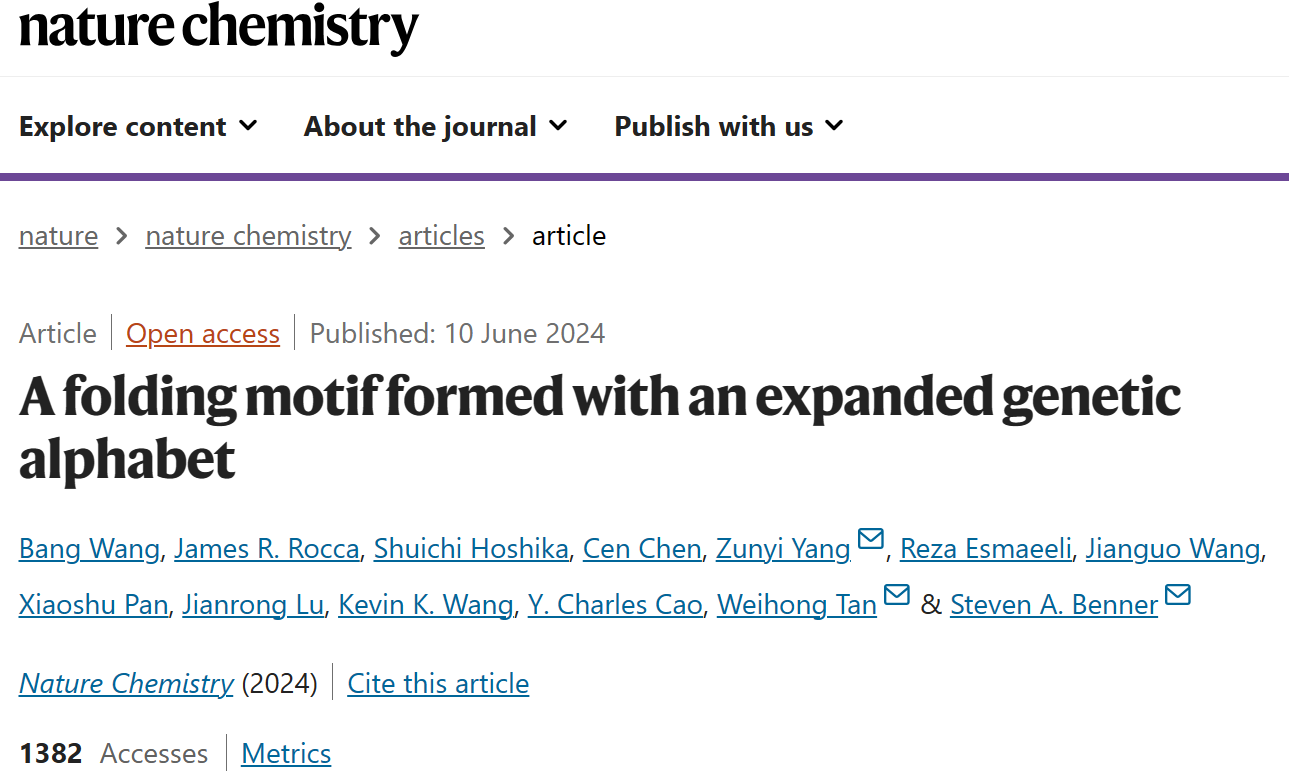Click the mail icon after Steven A. Benner

1178,595
